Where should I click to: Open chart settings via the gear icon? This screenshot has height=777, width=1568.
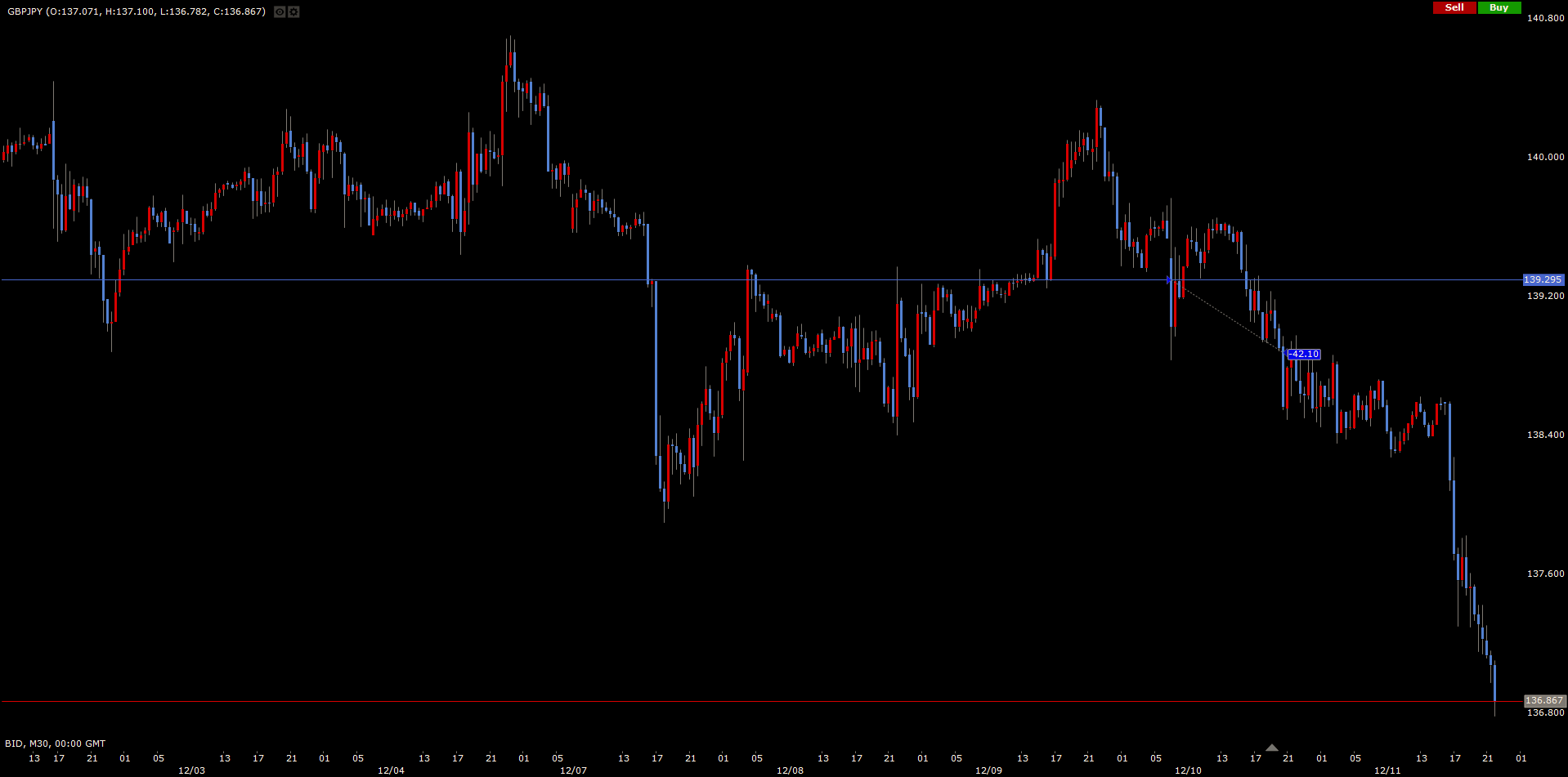coord(293,12)
